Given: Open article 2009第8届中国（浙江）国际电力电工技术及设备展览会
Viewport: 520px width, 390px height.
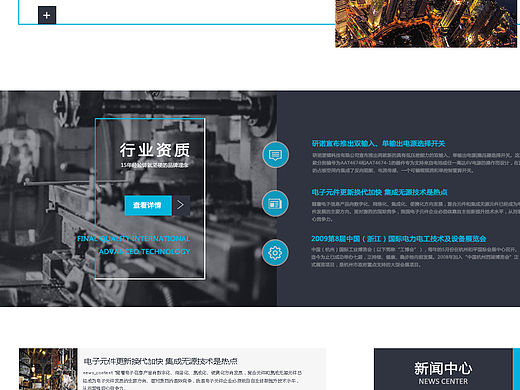Looking at the screenshot, I should click(x=399, y=239).
